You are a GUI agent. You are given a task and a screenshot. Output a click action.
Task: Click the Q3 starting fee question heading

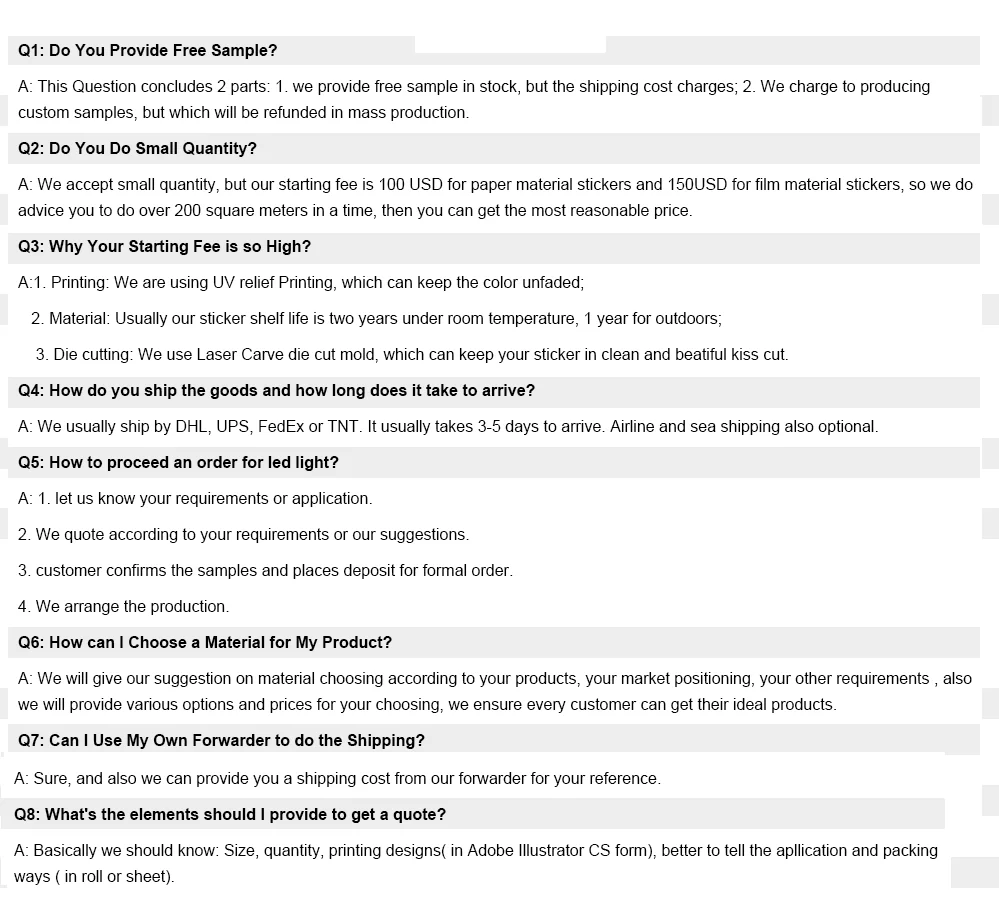[165, 247]
